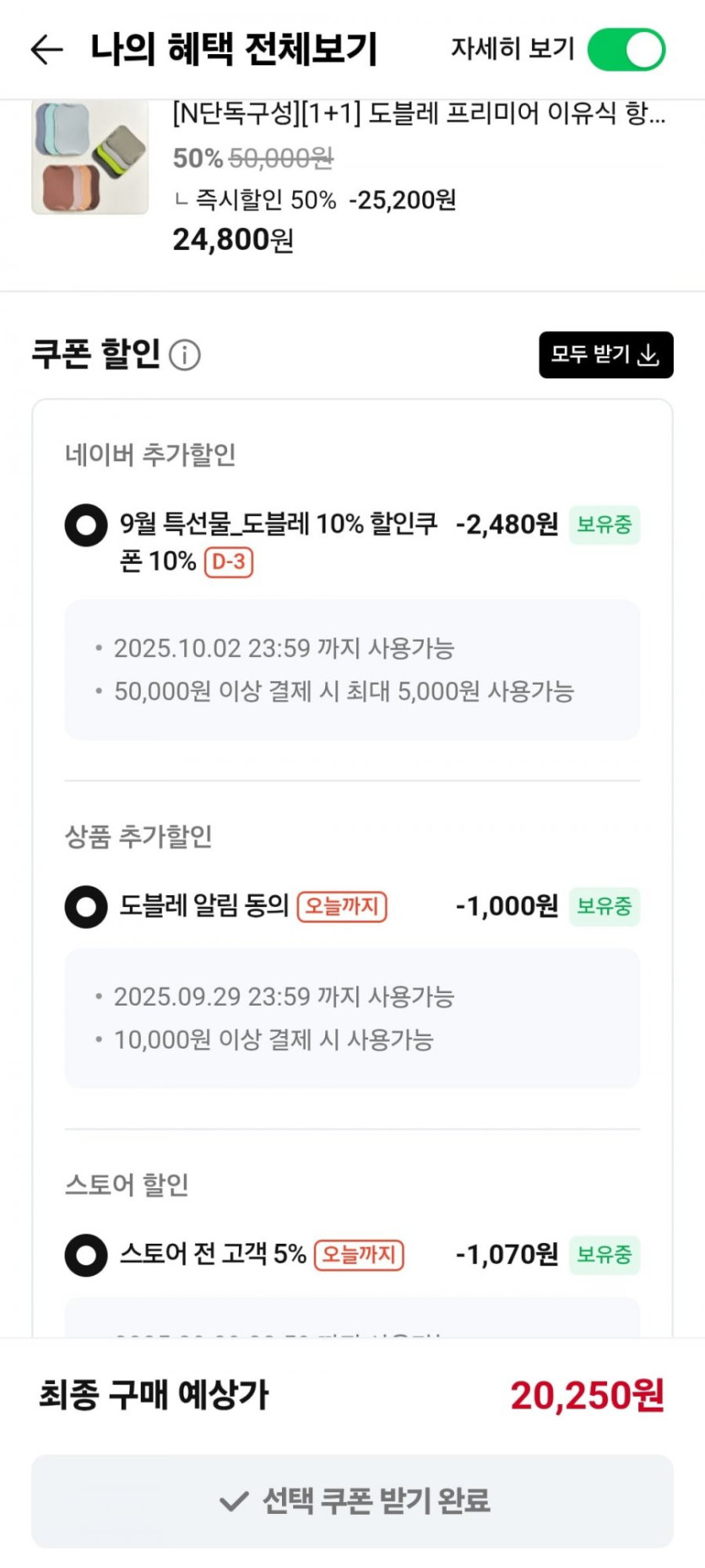Tap 보유중 badge for the -1,000원 coupon
The image size is (705, 1568).
pyautogui.click(x=604, y=906)
